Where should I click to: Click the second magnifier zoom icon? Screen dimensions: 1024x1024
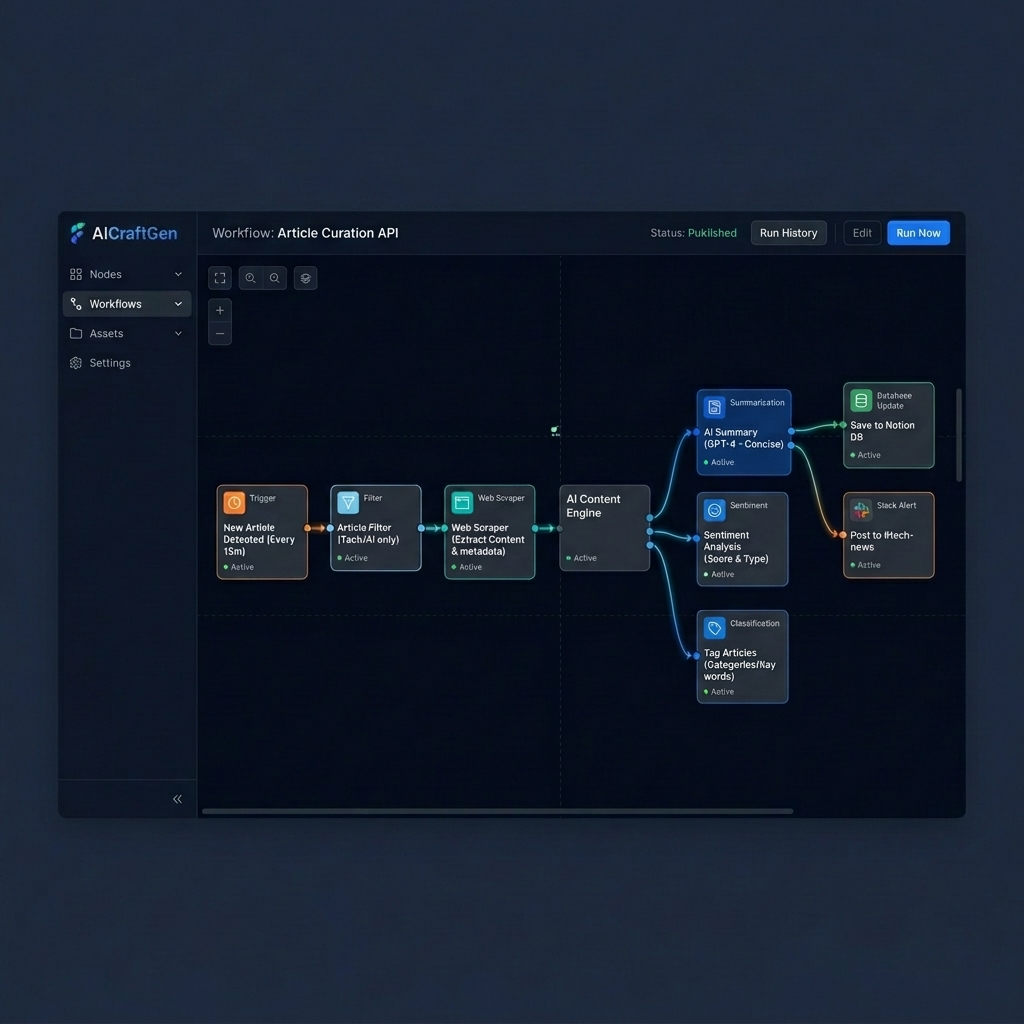click(x=275, y=278)
